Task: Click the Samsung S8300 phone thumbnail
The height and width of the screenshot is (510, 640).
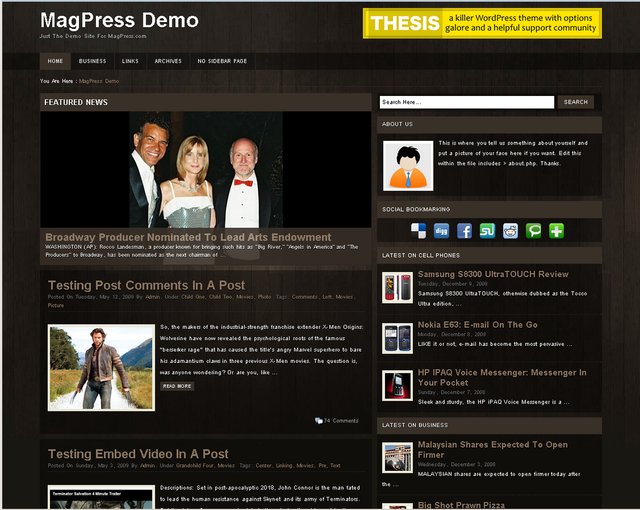Action: click(397, 288)
